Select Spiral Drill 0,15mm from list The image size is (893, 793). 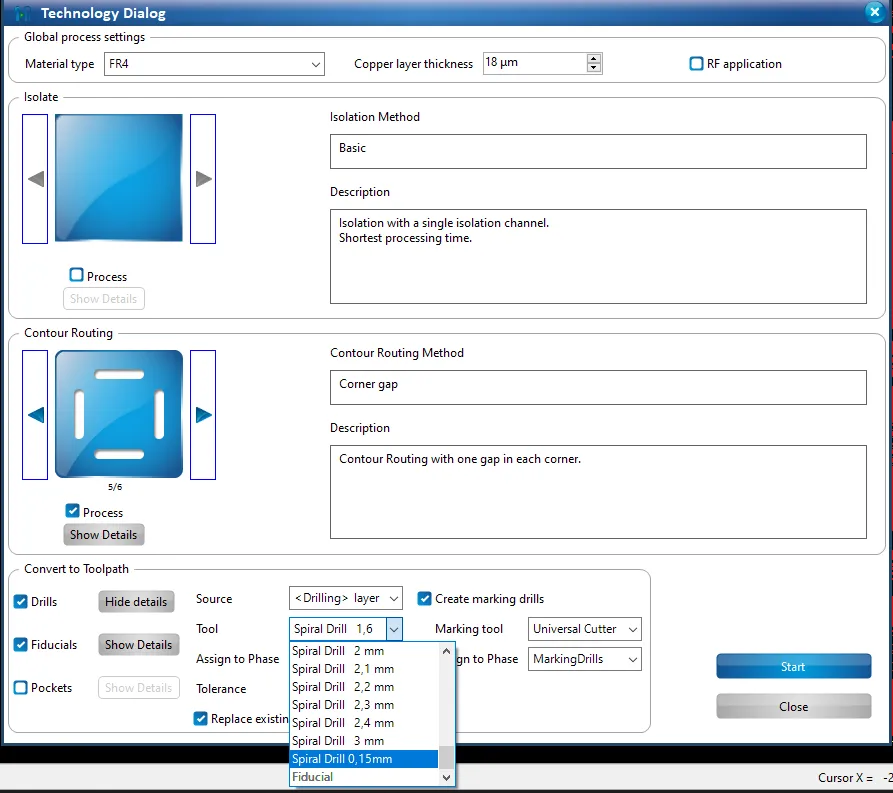point(364,759)
